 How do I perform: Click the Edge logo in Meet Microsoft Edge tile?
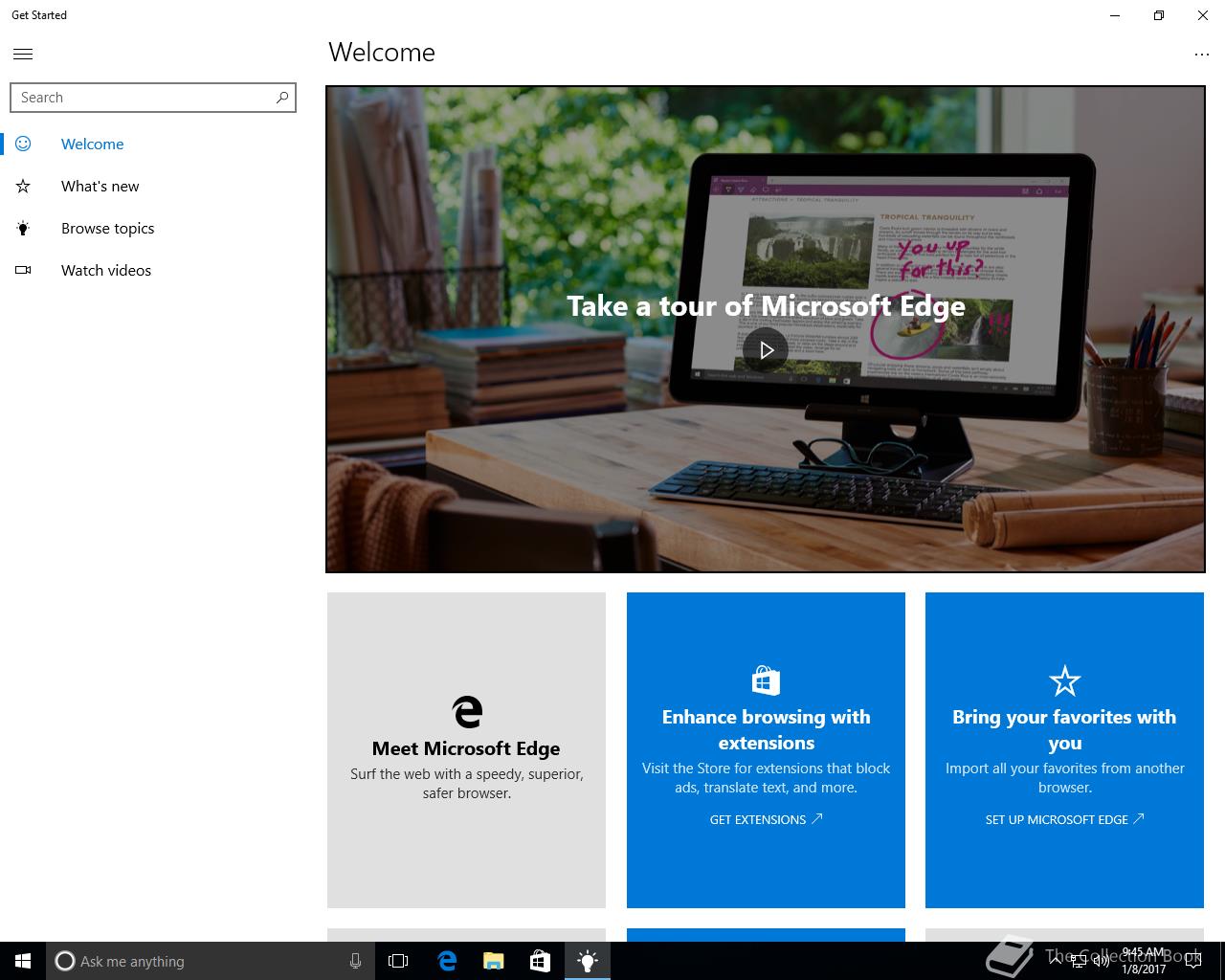tap(467, 711)
